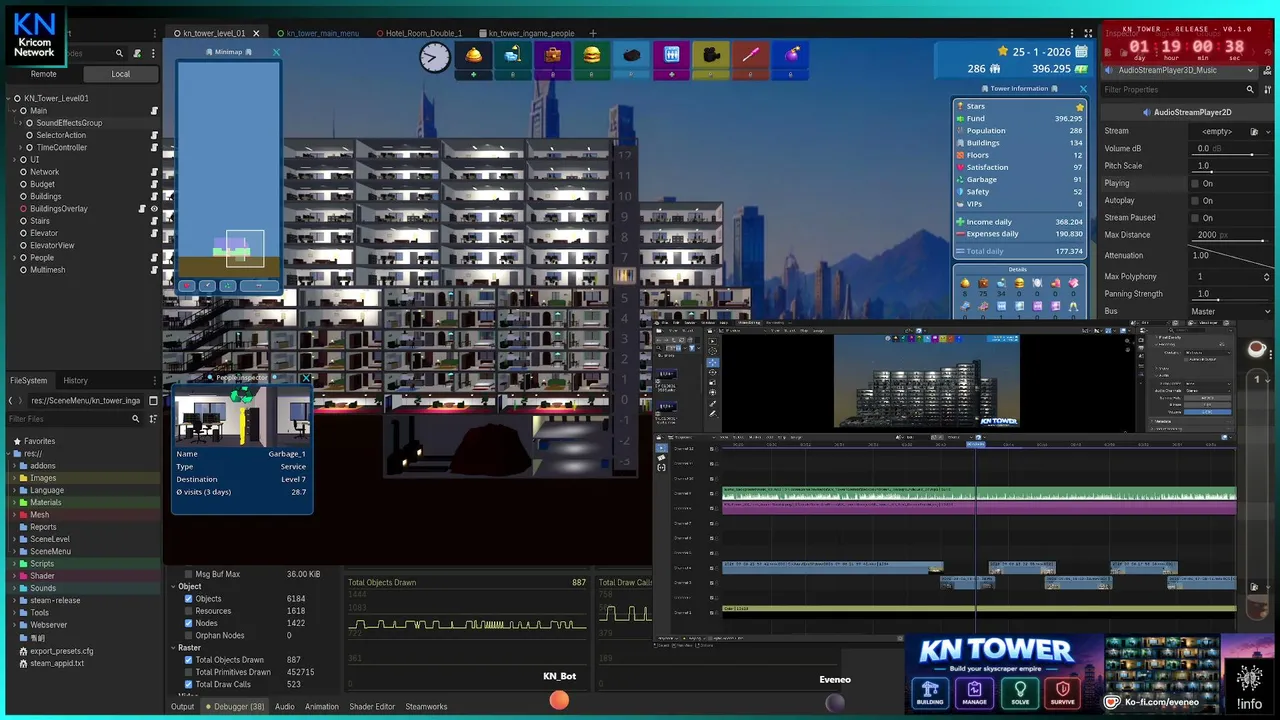Click the script icon on Network node
1280x720 pixels.
tap(154, 172)
